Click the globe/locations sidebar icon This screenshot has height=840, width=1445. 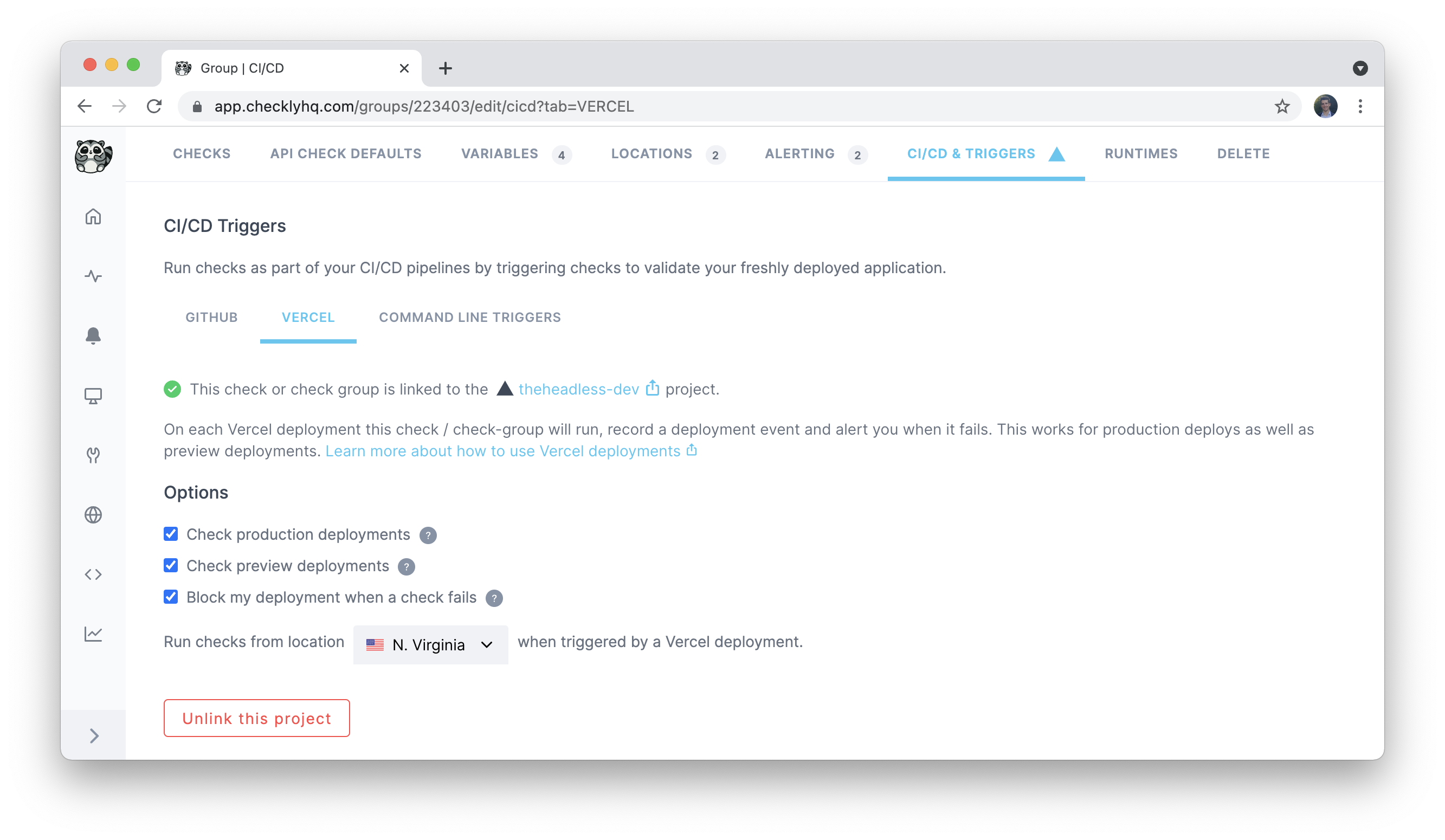[95, 515]
